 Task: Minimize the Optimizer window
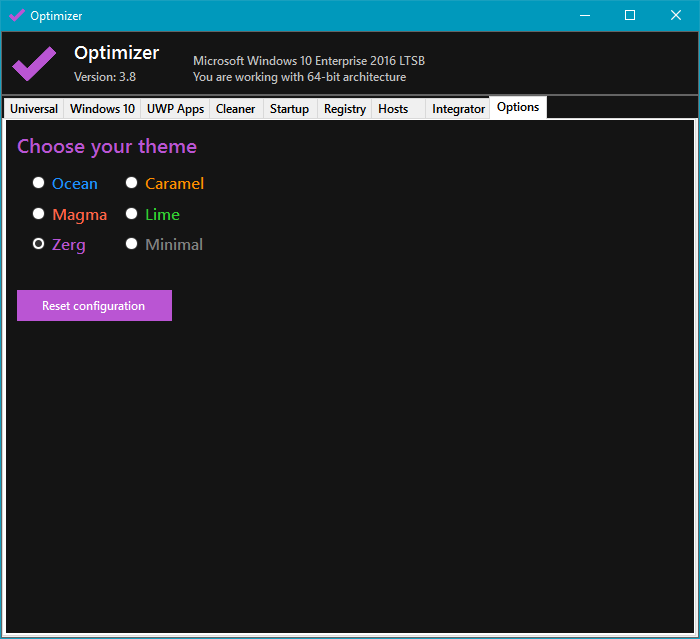(584, 15)
